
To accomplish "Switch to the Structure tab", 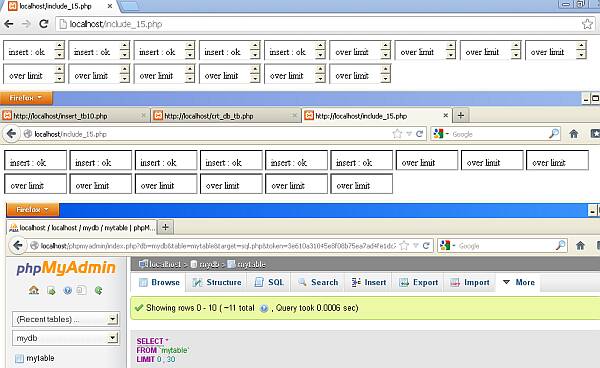I will coord(217,282).
